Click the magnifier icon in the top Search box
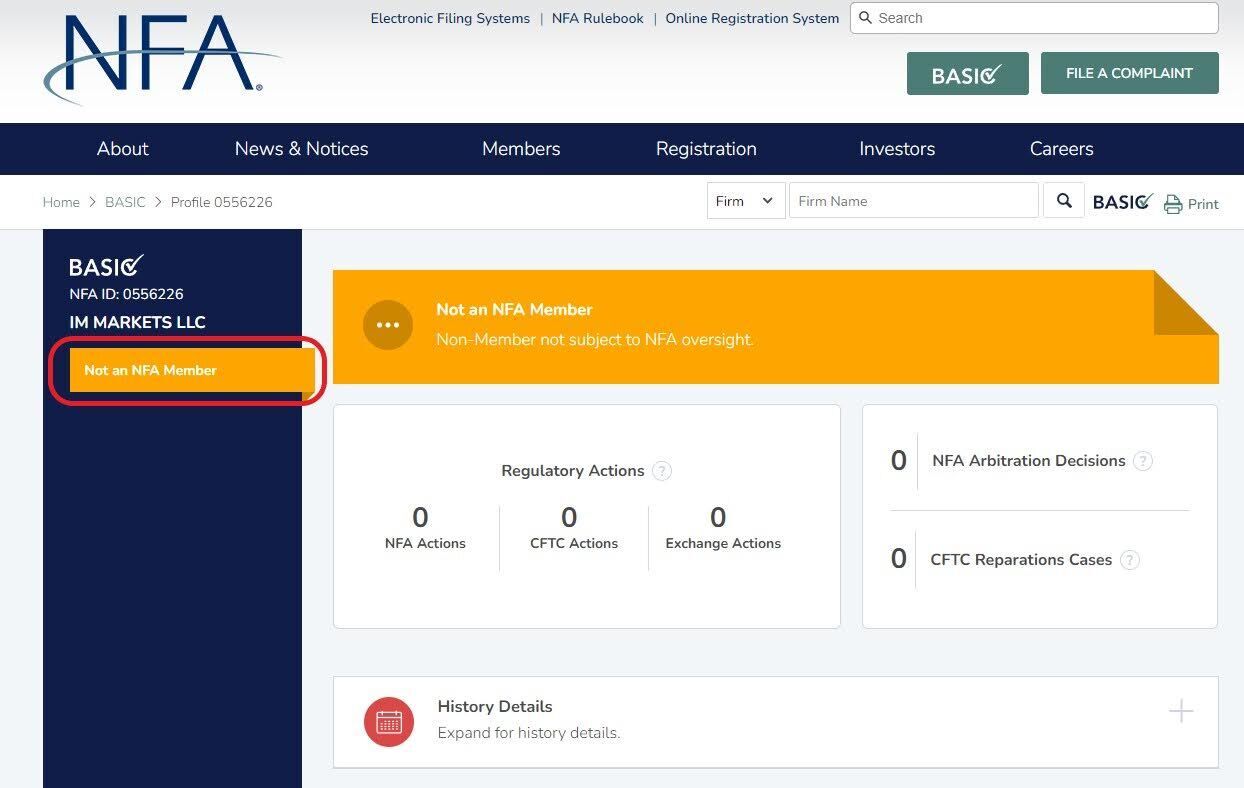Viewport: 1244px width, 788px height. (x=866, y=18)
